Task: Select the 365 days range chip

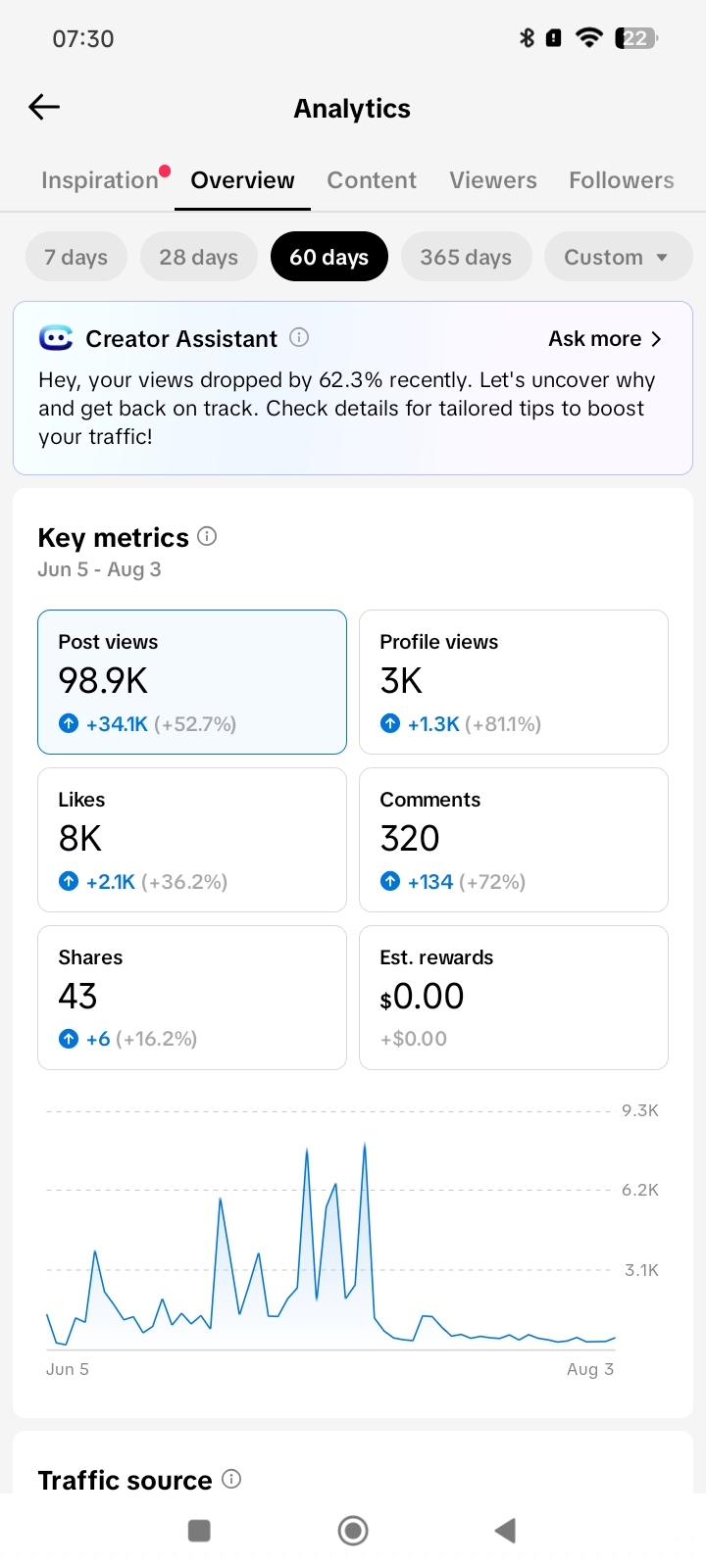Action: pos(466,257)
